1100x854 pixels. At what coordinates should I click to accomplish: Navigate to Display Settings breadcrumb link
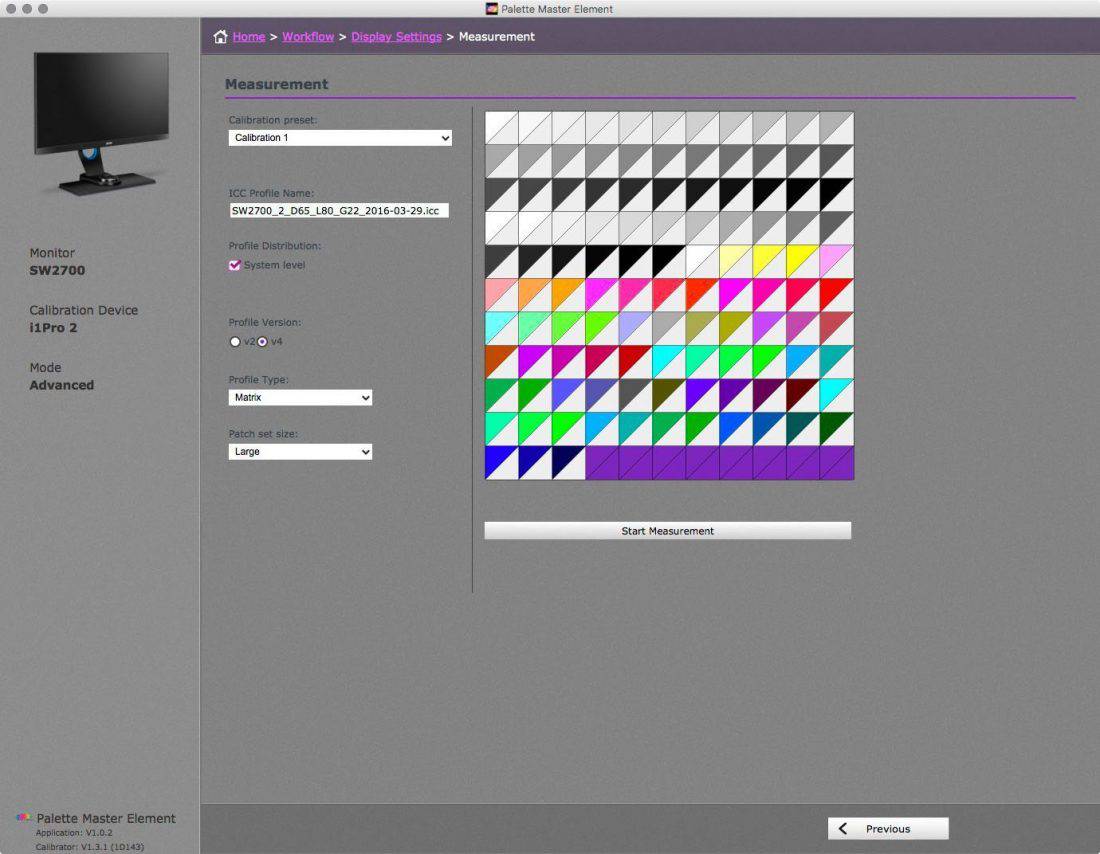tap(396, 37)
